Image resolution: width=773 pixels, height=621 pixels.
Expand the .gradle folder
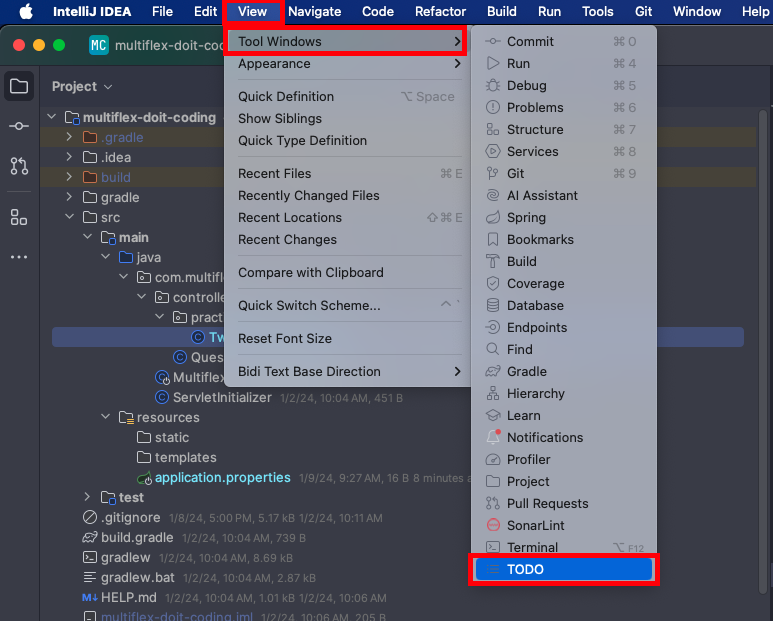pos(69,137)
